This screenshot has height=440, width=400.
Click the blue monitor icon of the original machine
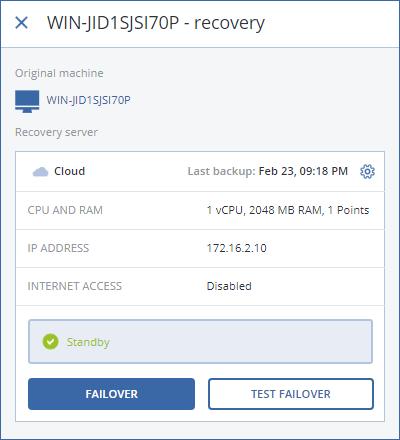coord(27,101)
